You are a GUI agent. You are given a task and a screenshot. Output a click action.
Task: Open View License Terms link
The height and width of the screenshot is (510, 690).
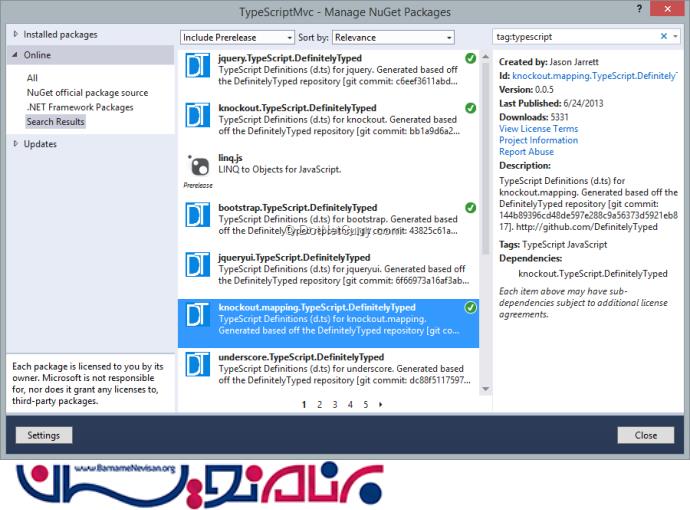click(538, 128)
